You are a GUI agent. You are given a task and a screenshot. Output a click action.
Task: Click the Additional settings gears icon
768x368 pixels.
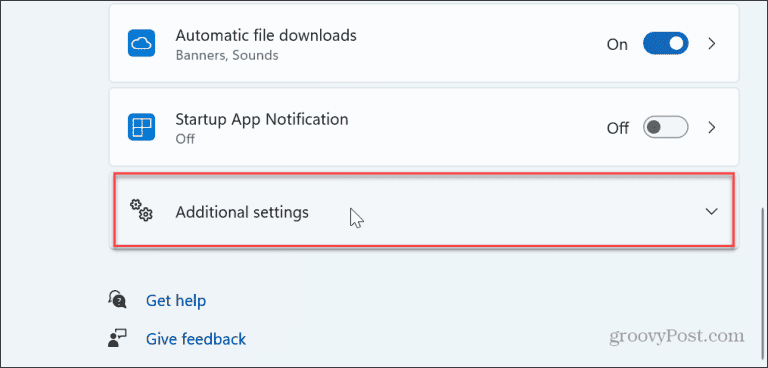tap(141, 210)
